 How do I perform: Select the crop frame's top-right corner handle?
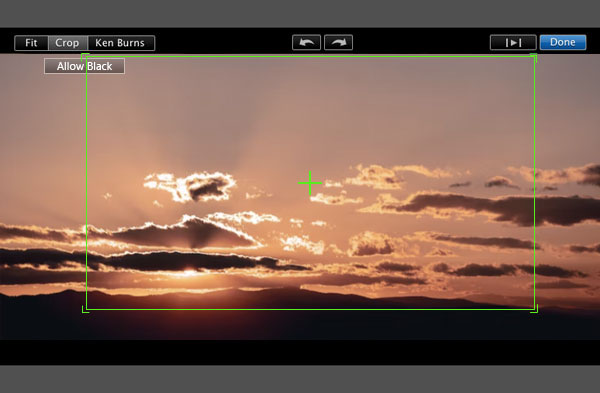coord(533,57)
